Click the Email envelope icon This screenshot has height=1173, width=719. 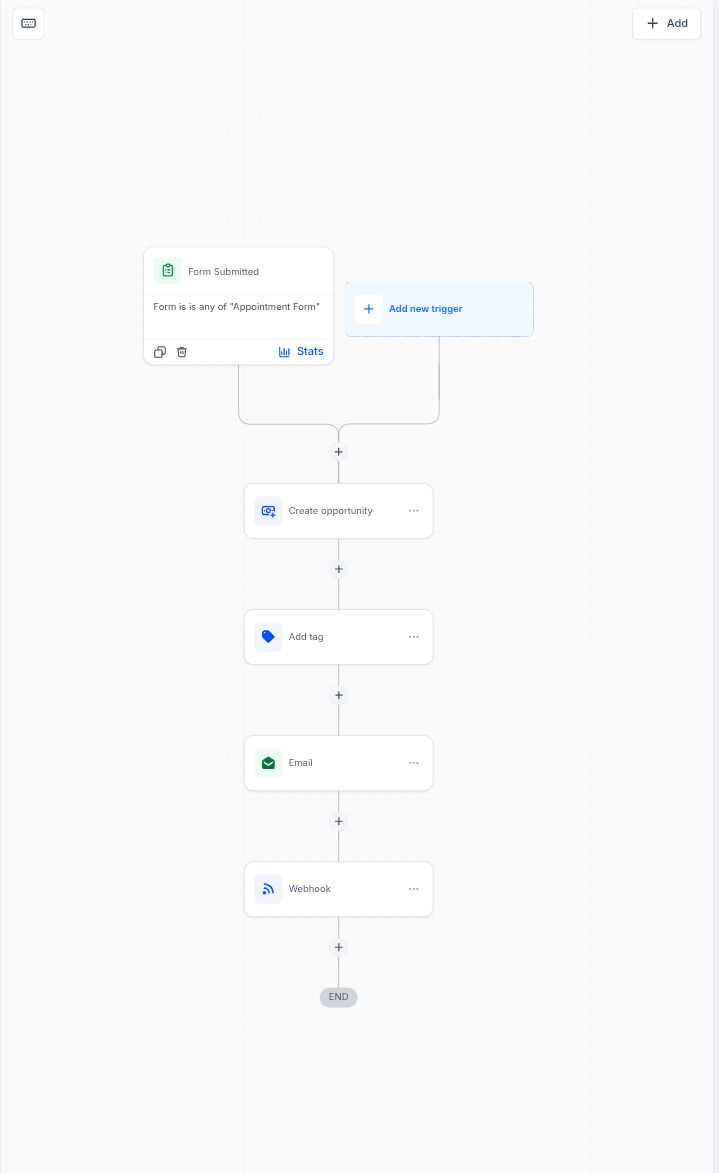point(268,763)
